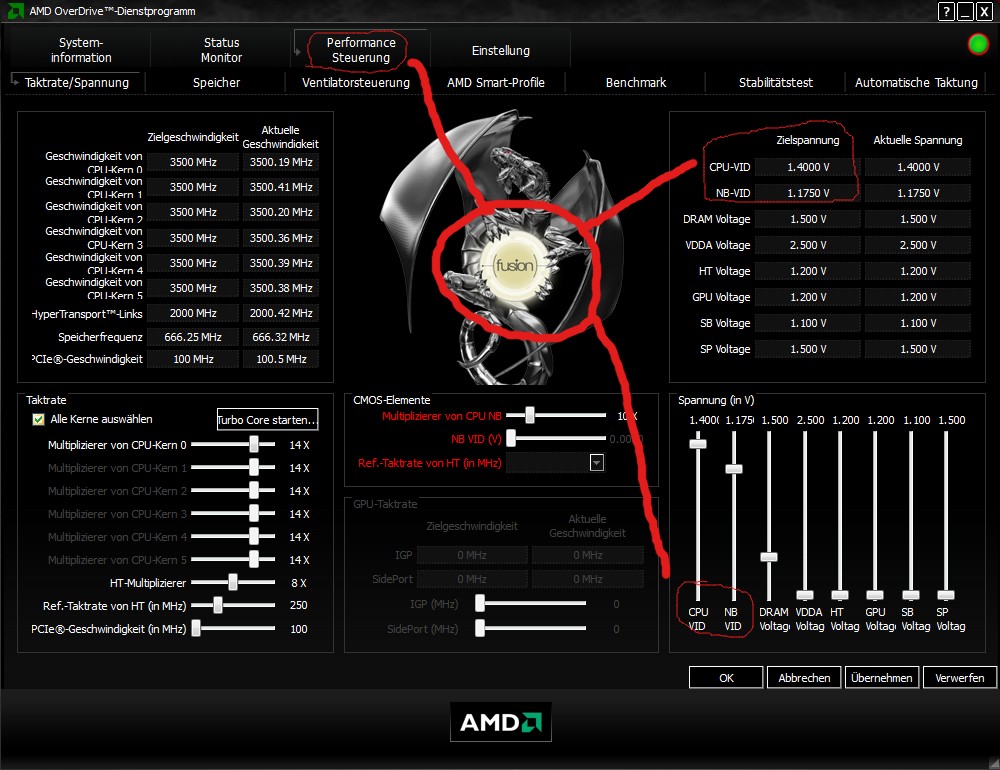This screenshot has width=1000, height=770.
Task: Click the 8 X HT-Multiplizierer value
Action: coord(298,583)
